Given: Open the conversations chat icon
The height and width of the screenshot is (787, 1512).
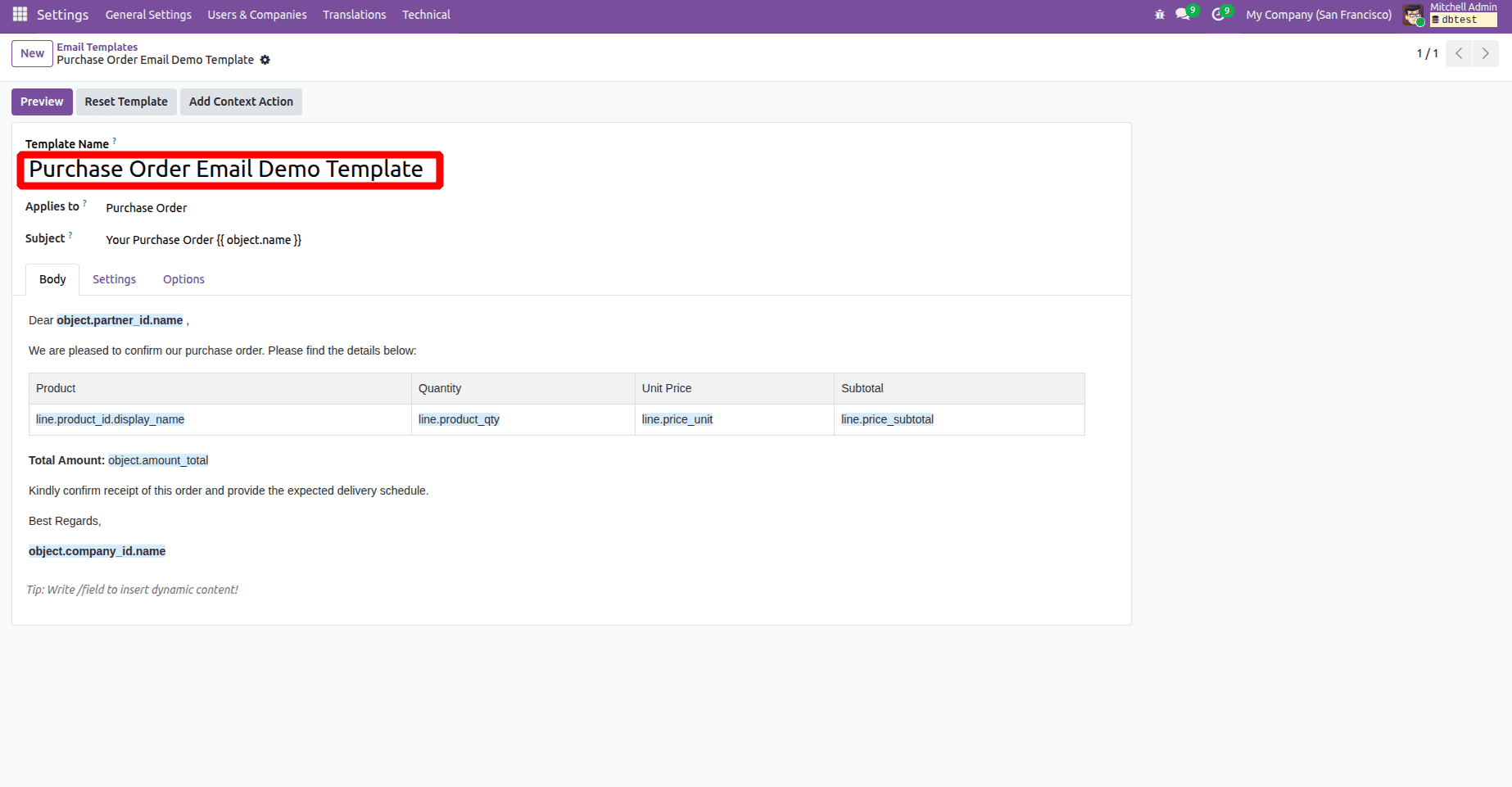Looking at the screenshot, I should coord(1183,15).
